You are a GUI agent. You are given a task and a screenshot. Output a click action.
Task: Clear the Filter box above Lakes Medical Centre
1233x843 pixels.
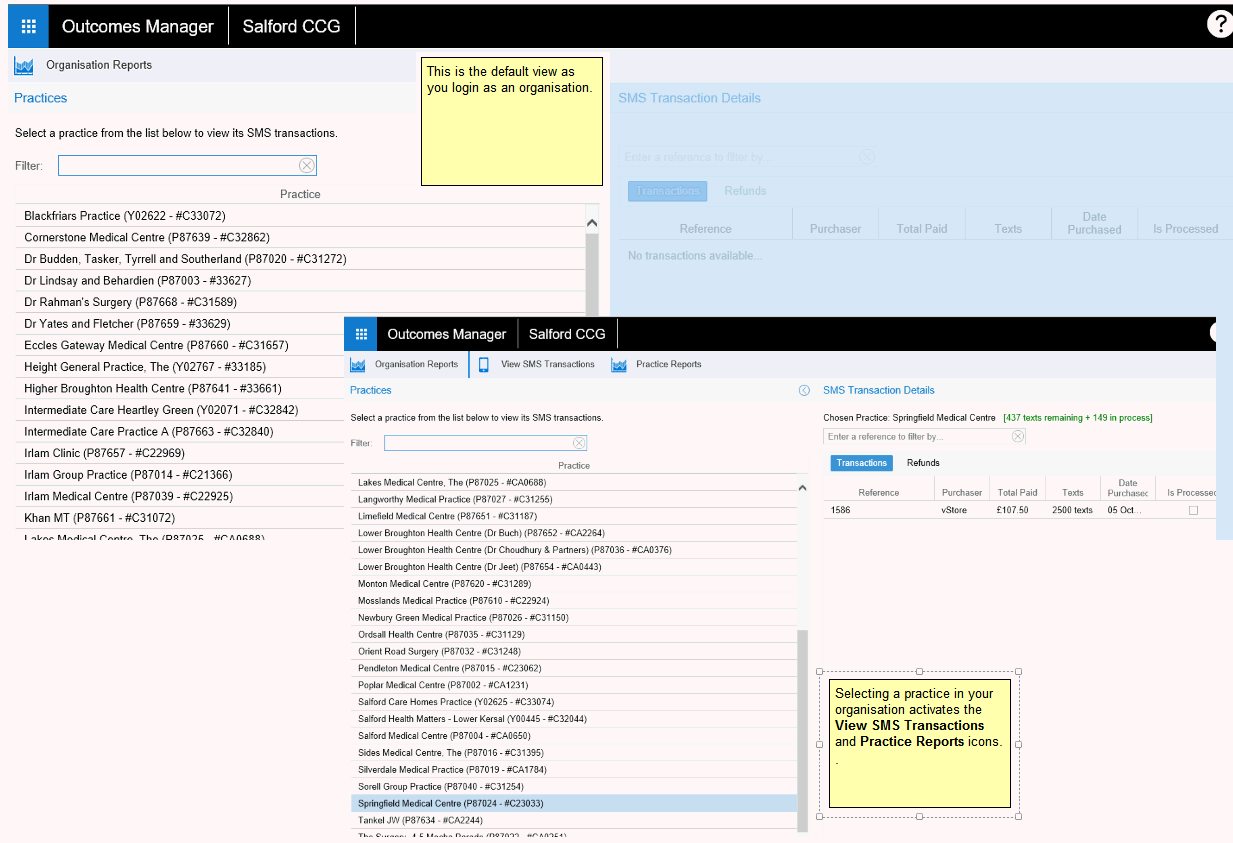(578, 443)
